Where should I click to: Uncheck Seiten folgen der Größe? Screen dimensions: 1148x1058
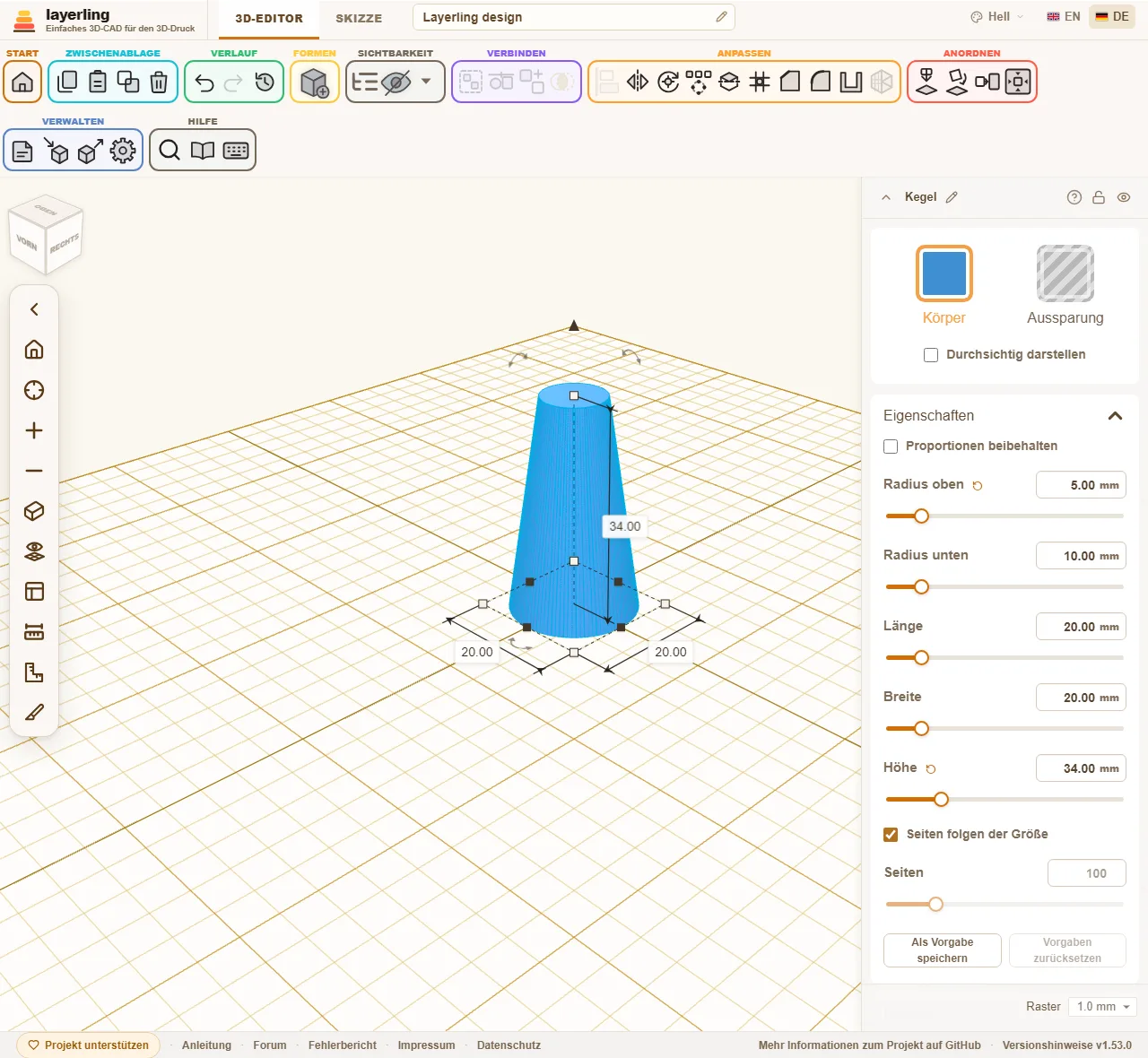tap(891, 835)
